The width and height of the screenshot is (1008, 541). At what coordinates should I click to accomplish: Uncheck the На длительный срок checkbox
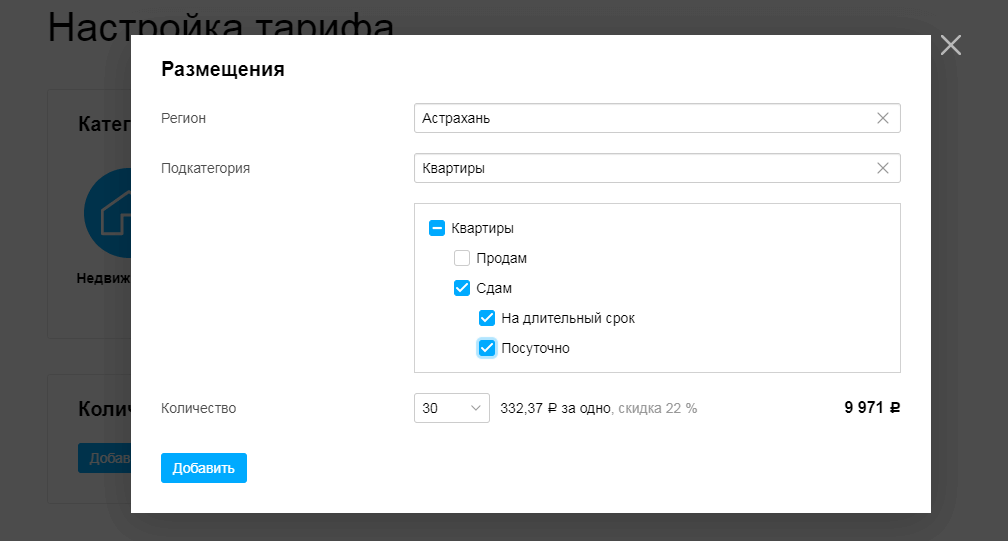pyautogui.click(x=487, y=318)
